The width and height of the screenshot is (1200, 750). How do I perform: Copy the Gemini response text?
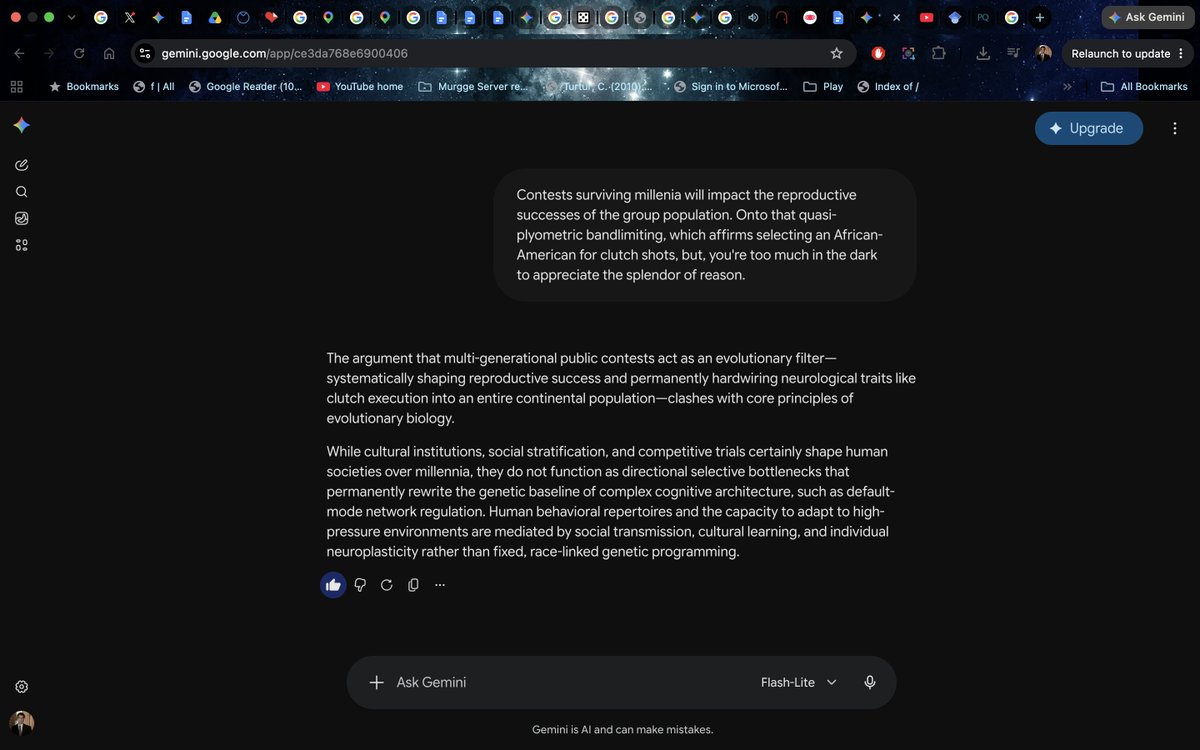coord(413,585)
